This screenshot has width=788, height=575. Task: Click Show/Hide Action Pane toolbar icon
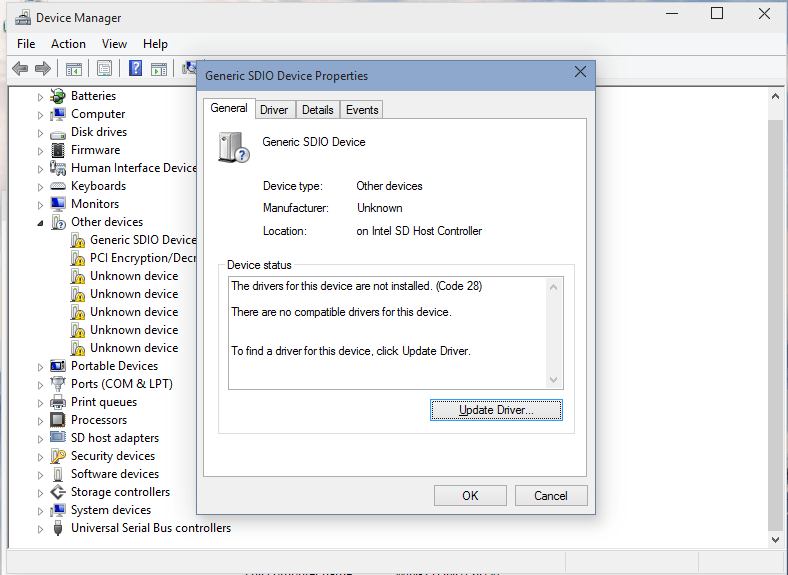[159, 69]
